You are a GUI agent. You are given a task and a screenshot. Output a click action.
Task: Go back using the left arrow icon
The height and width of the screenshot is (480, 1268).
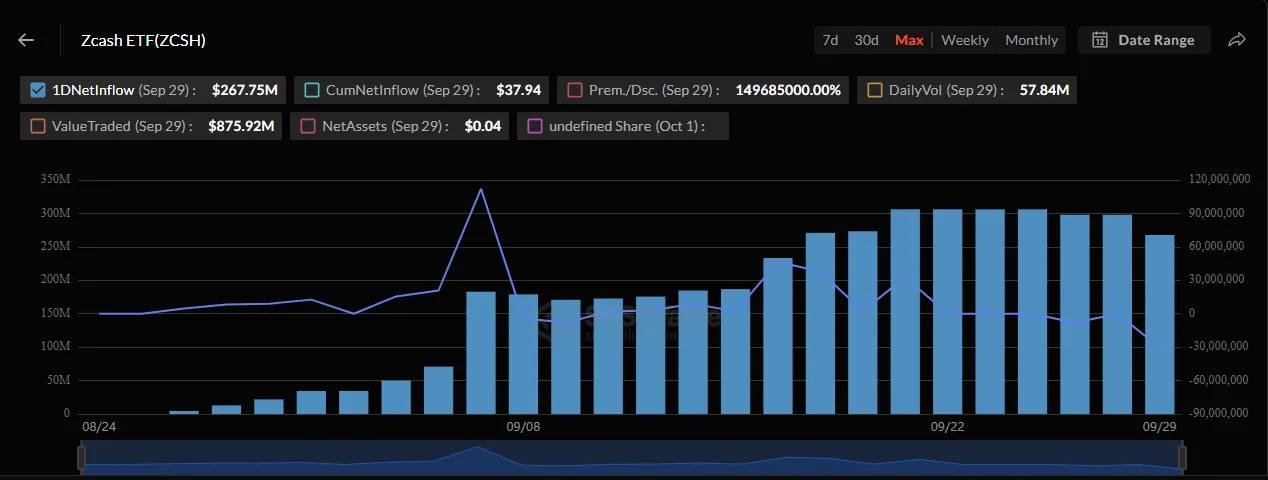26,40
